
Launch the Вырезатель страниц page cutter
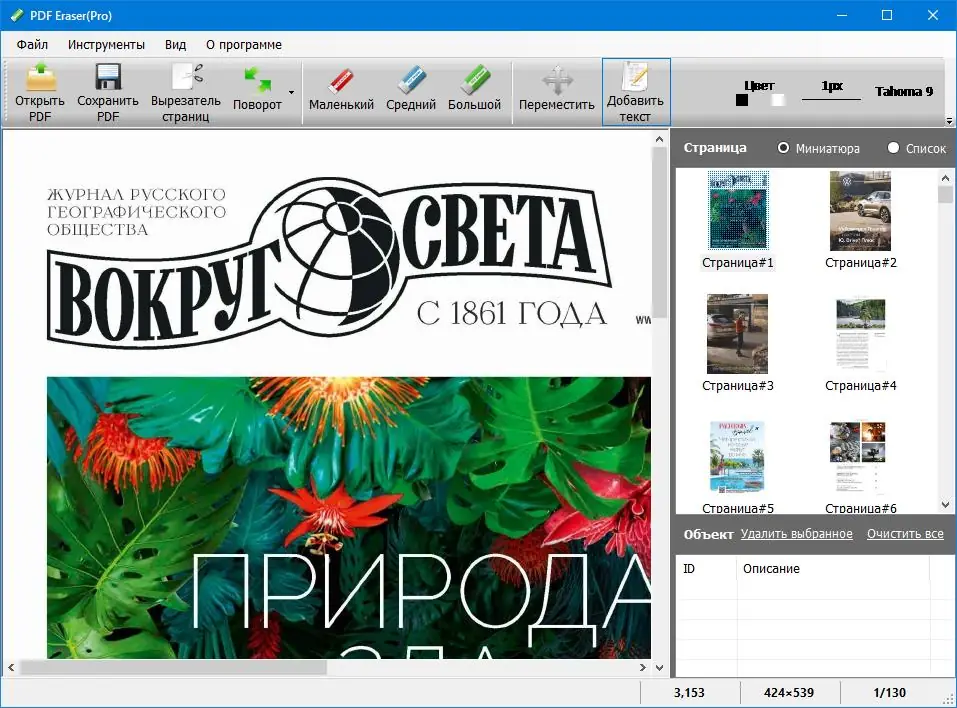(x=186, y=92)
